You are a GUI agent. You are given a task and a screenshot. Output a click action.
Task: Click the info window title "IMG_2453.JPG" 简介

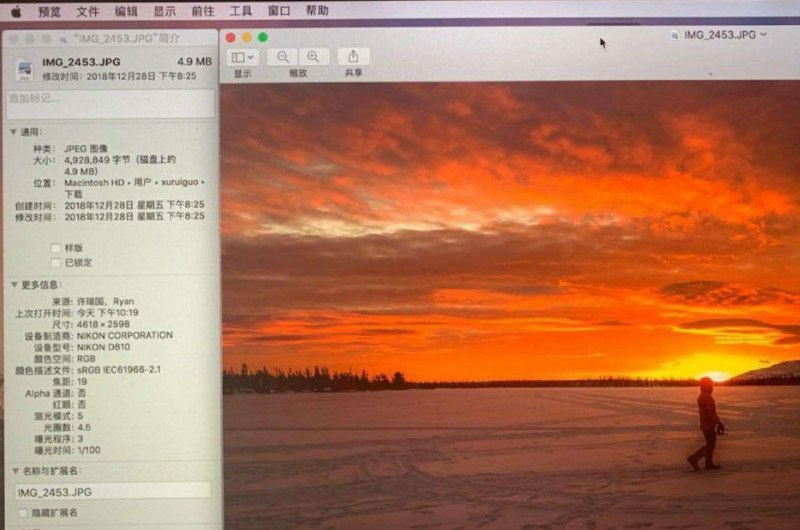(x=127, y=39)
